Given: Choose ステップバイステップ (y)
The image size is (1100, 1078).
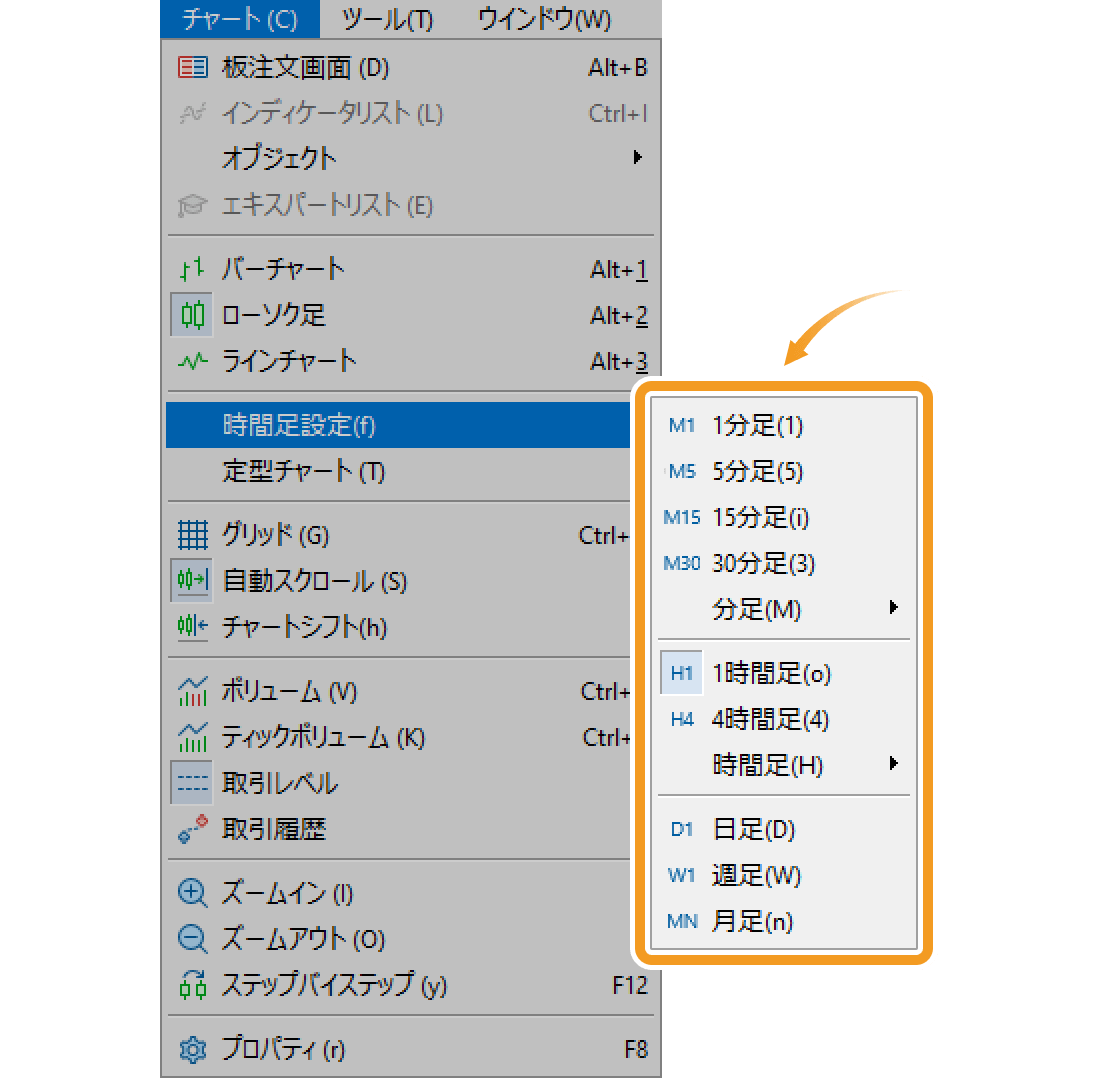Looking at the screenshot, I should [x=411, y=985].
